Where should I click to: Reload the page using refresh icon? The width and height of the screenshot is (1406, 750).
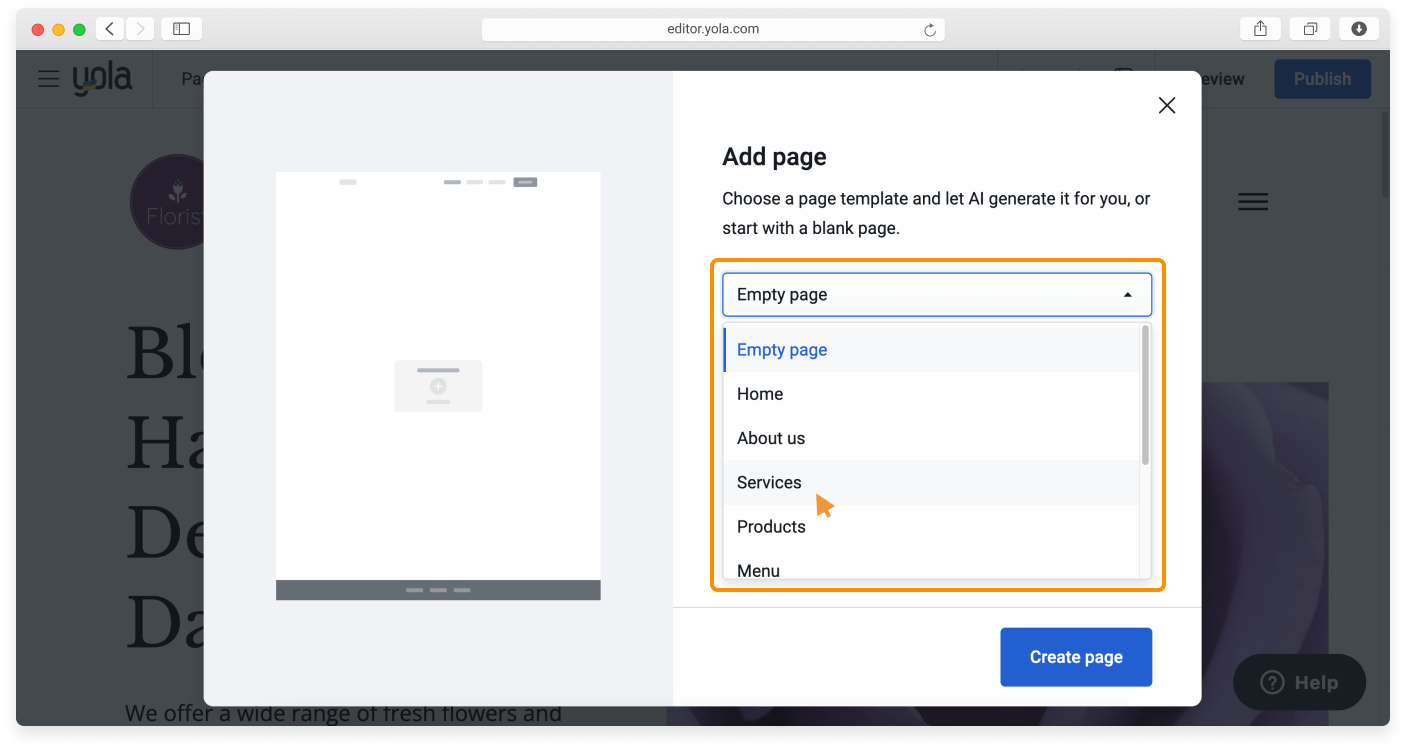pyautogui.click(x=929, y=30)
